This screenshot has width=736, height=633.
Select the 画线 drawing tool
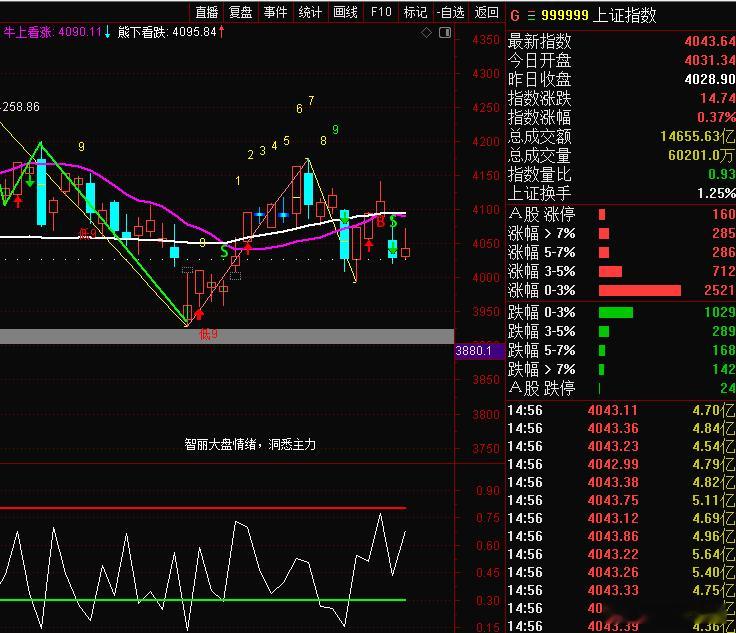(345, 12)
